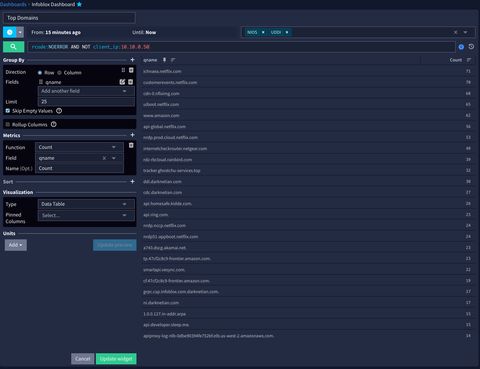Click the Cancel button
The image size is (480, 369).
(x=83, y=359)
